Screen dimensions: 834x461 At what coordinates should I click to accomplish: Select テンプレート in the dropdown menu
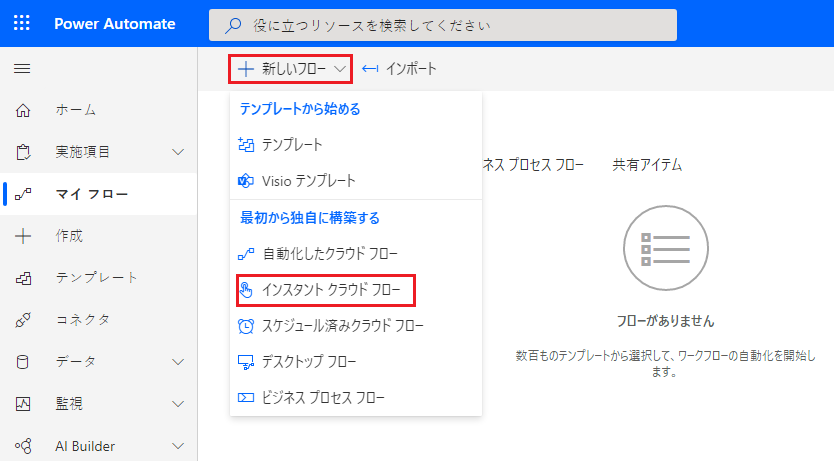(356, 145)
